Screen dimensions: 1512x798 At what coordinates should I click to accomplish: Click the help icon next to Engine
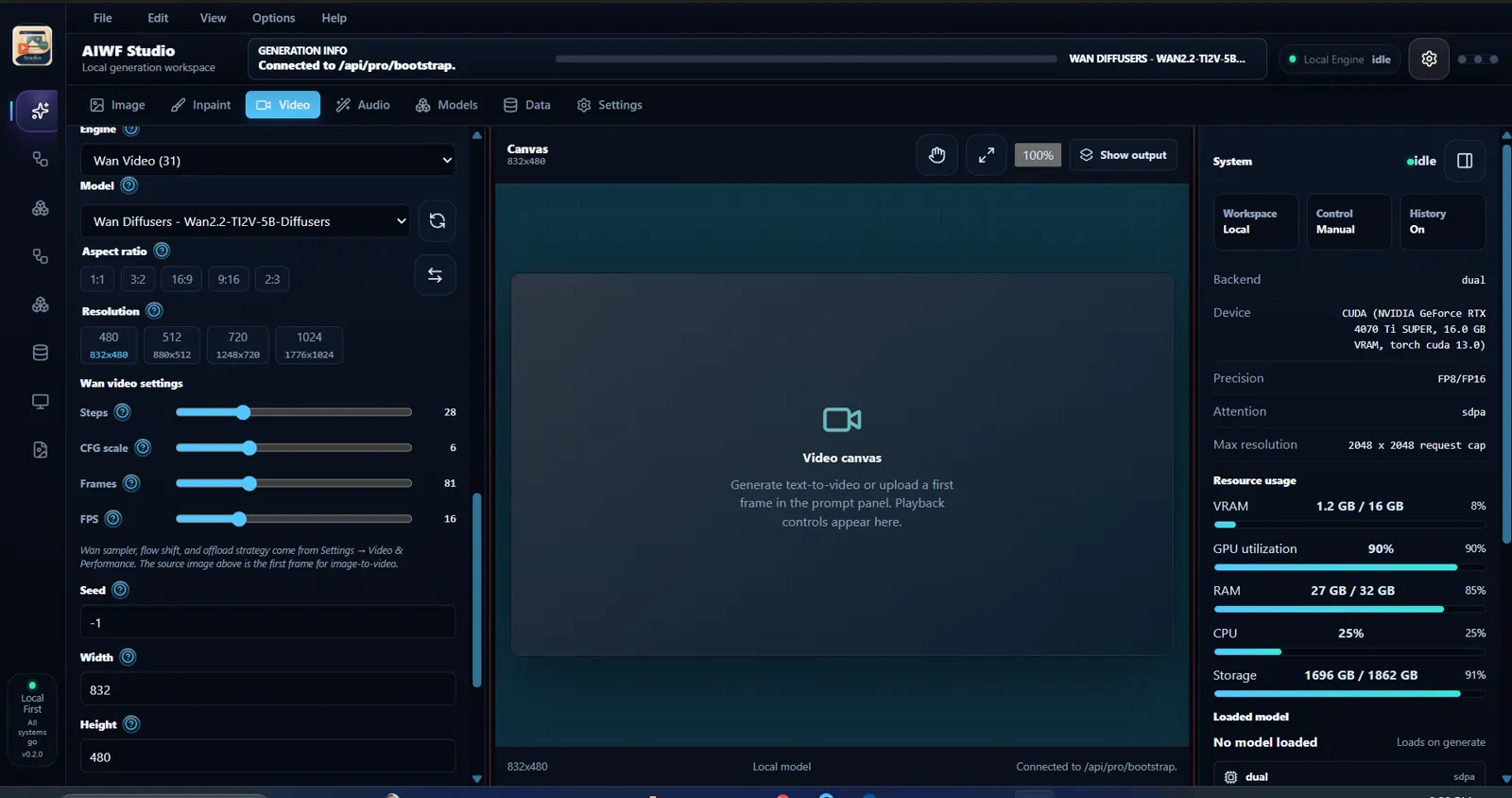(131, 129)
